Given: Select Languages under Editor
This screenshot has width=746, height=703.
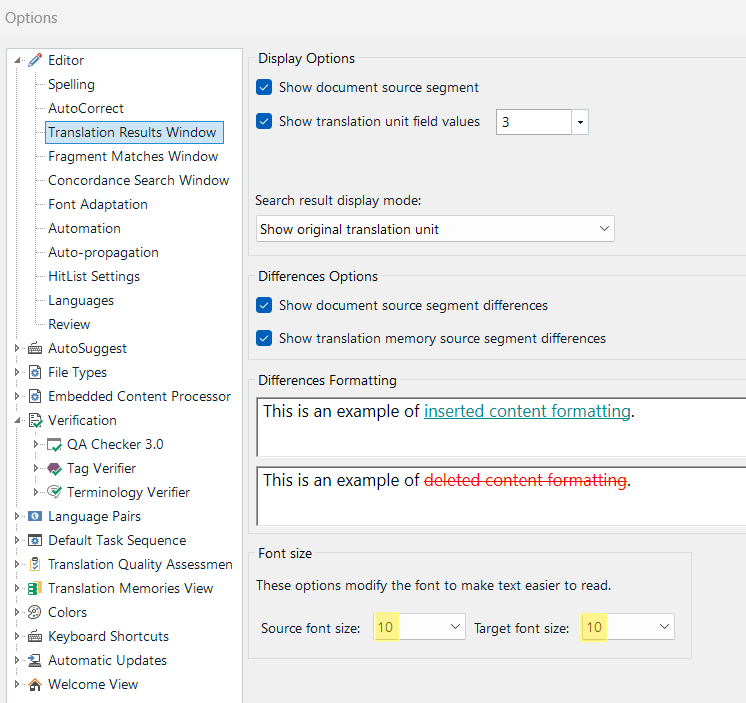Looking at the screenshot, I should point(81,301).
